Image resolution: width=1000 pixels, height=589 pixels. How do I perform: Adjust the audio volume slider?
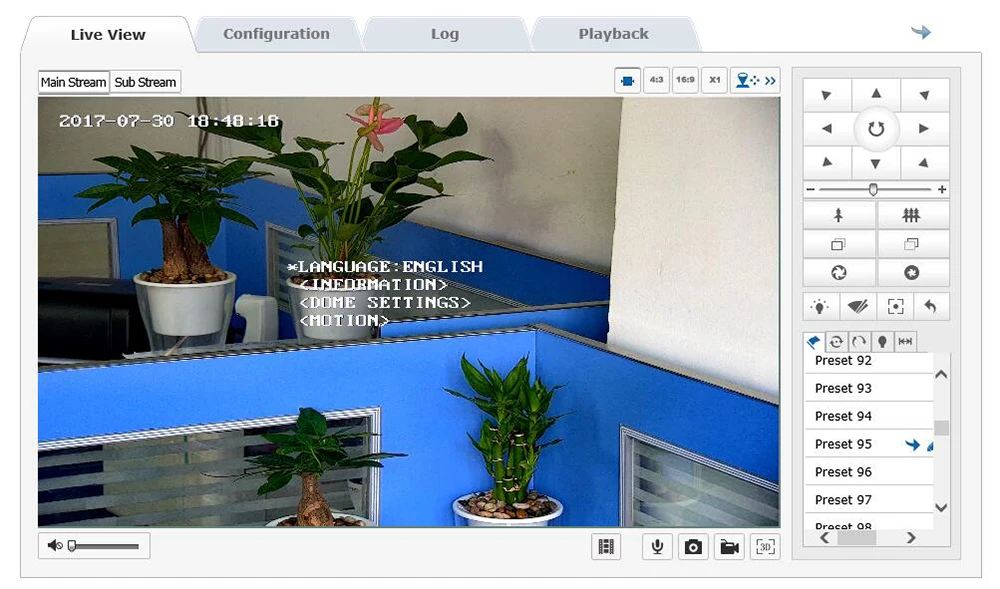(103, 546)
